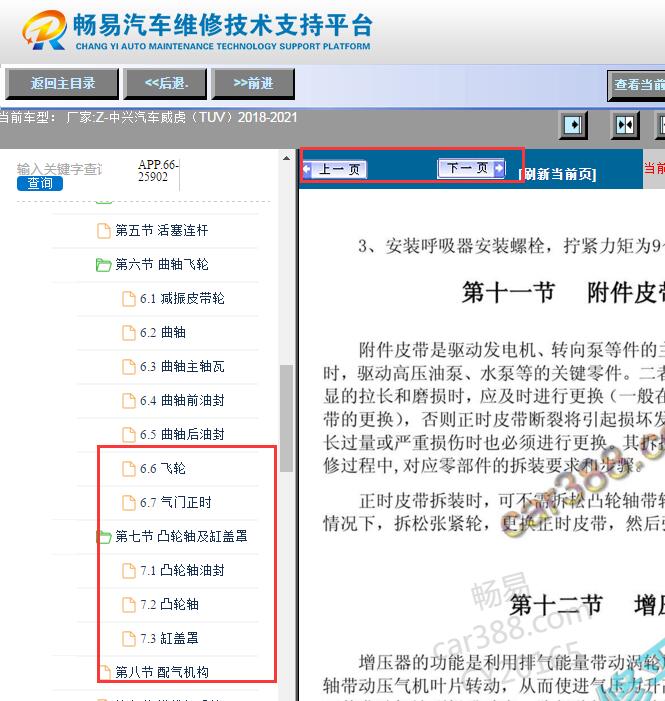Open tree item 7.3 缸盖罩
This screenshot has height=701, width=665.
click(169, 638)
